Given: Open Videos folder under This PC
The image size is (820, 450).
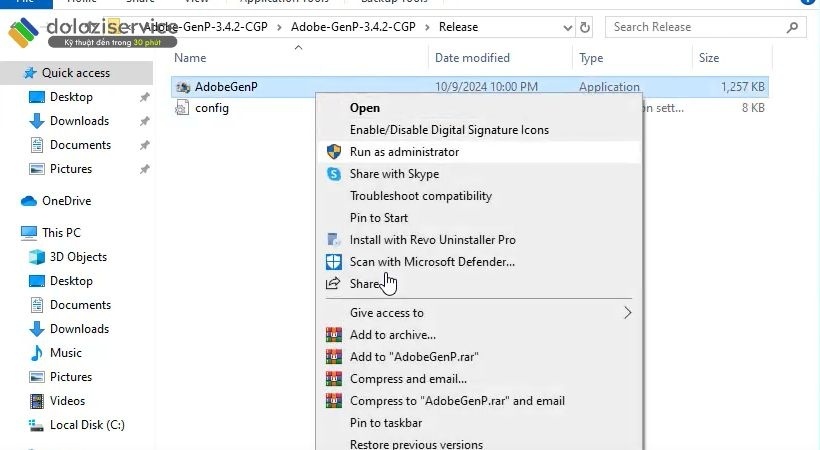Looking at the screenshot, I should [67, 401].
